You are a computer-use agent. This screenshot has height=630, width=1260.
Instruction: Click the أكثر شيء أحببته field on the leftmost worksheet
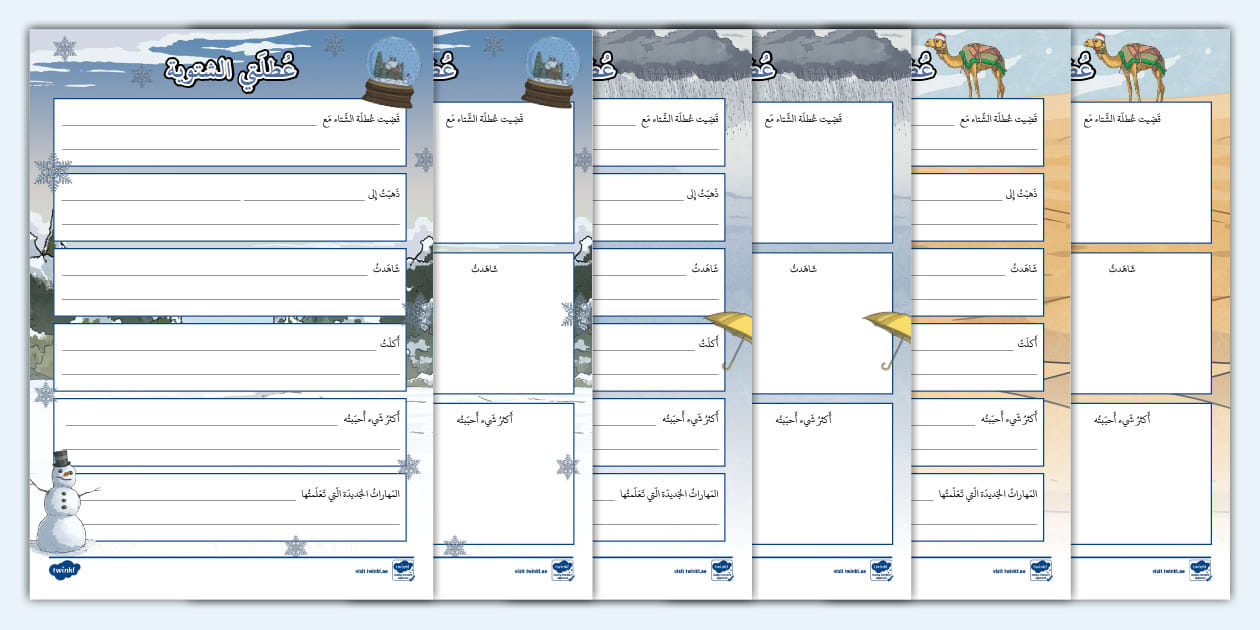coord(230,432)
